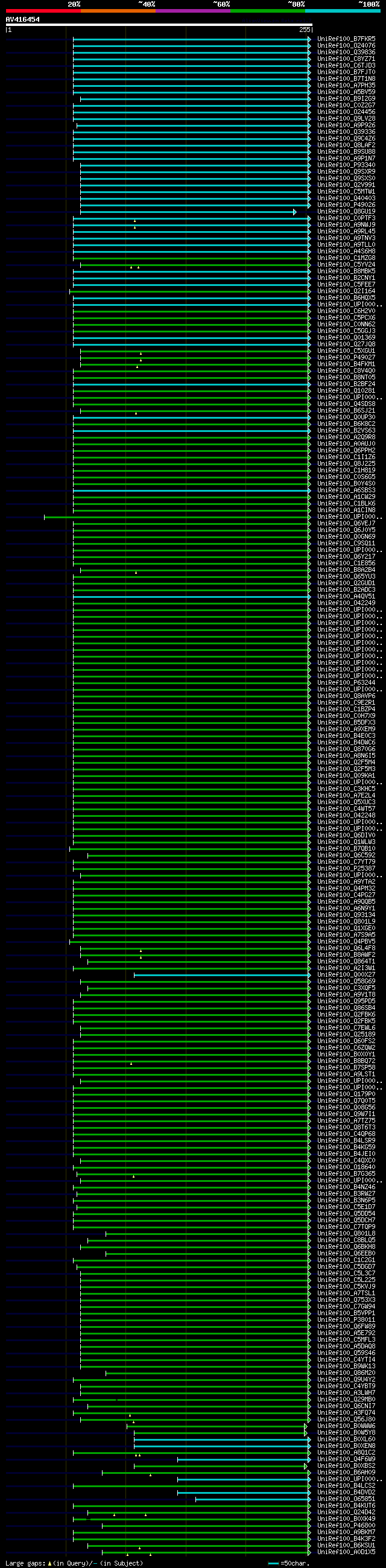Select hit label UniRef100_P46800
The width and height of the screenshot is (386, 1568).
coord(346,1525)
